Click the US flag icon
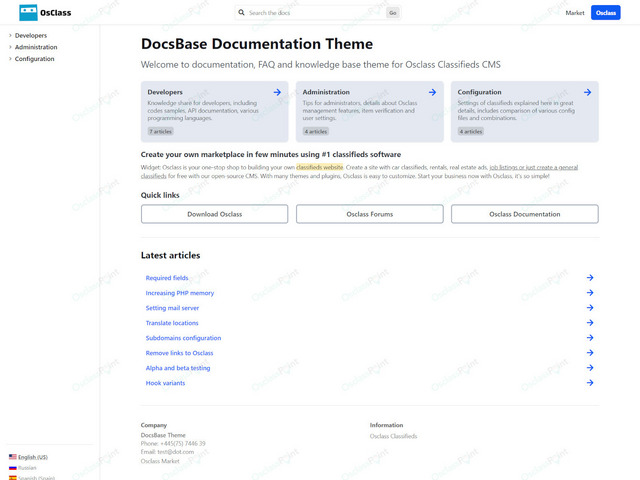 click(x=13, y=457)
